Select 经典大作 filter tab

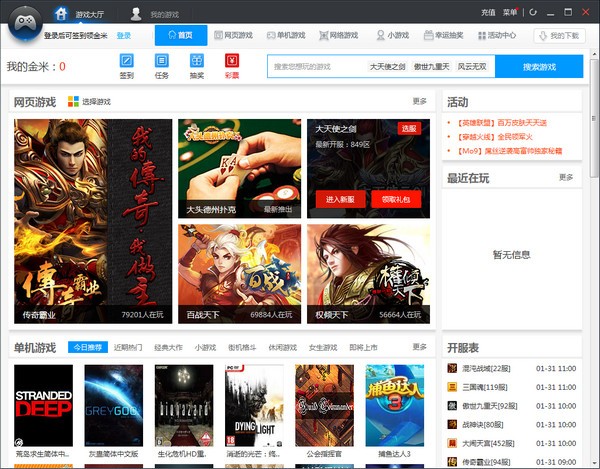(168, 347)
